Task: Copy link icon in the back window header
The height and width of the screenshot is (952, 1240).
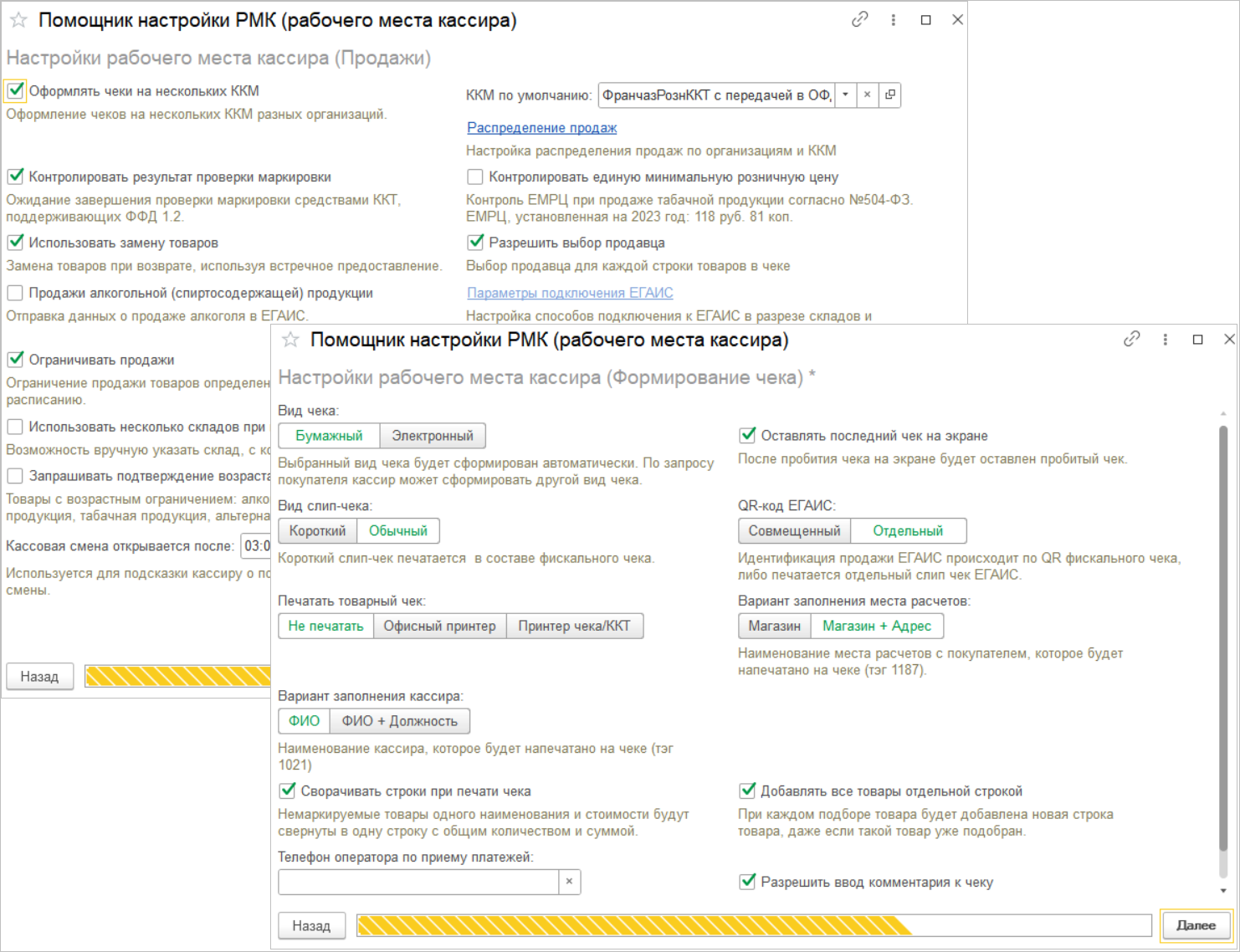Action: [x=859, y=19]
